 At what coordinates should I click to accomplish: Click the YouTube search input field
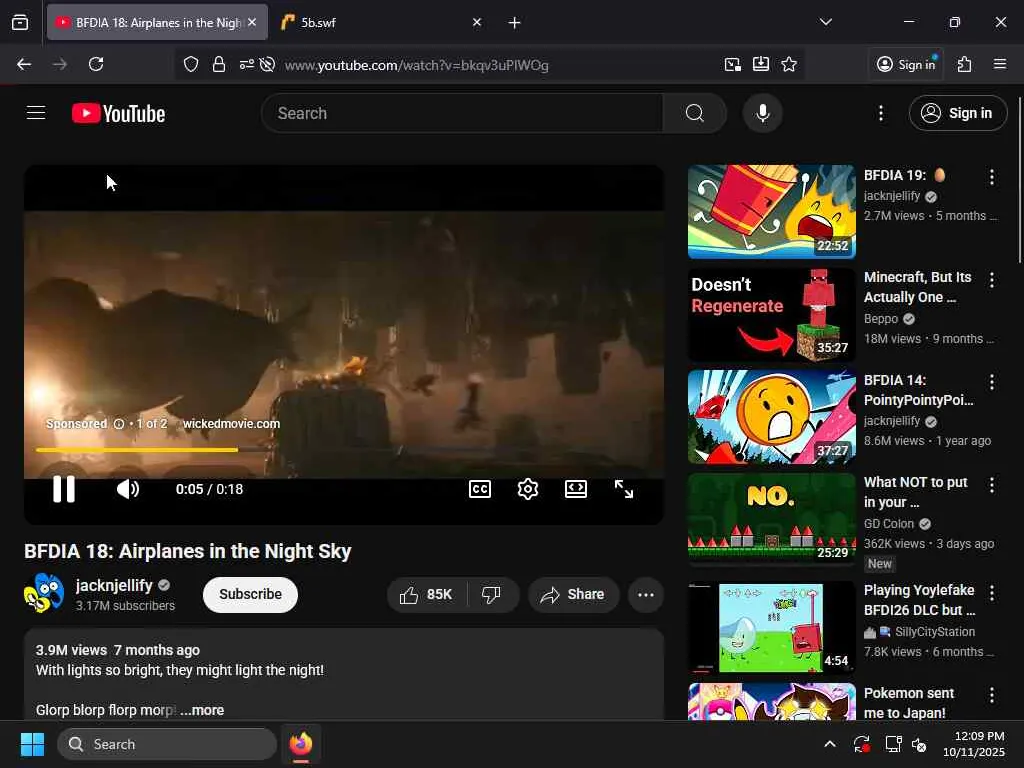pos(462,113)
